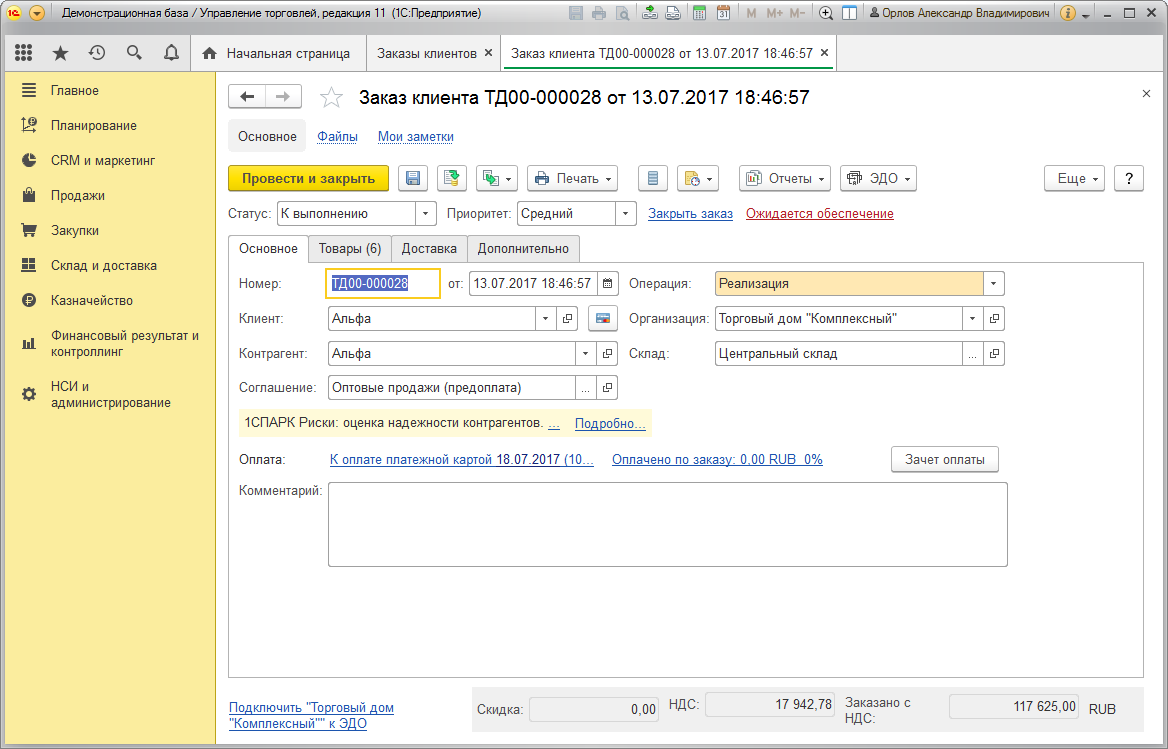Click the zoom scale magnifier in the title bar
The height and width of the screenshot is (749, 1168).
pyautogui.click(x=825, y=13)
